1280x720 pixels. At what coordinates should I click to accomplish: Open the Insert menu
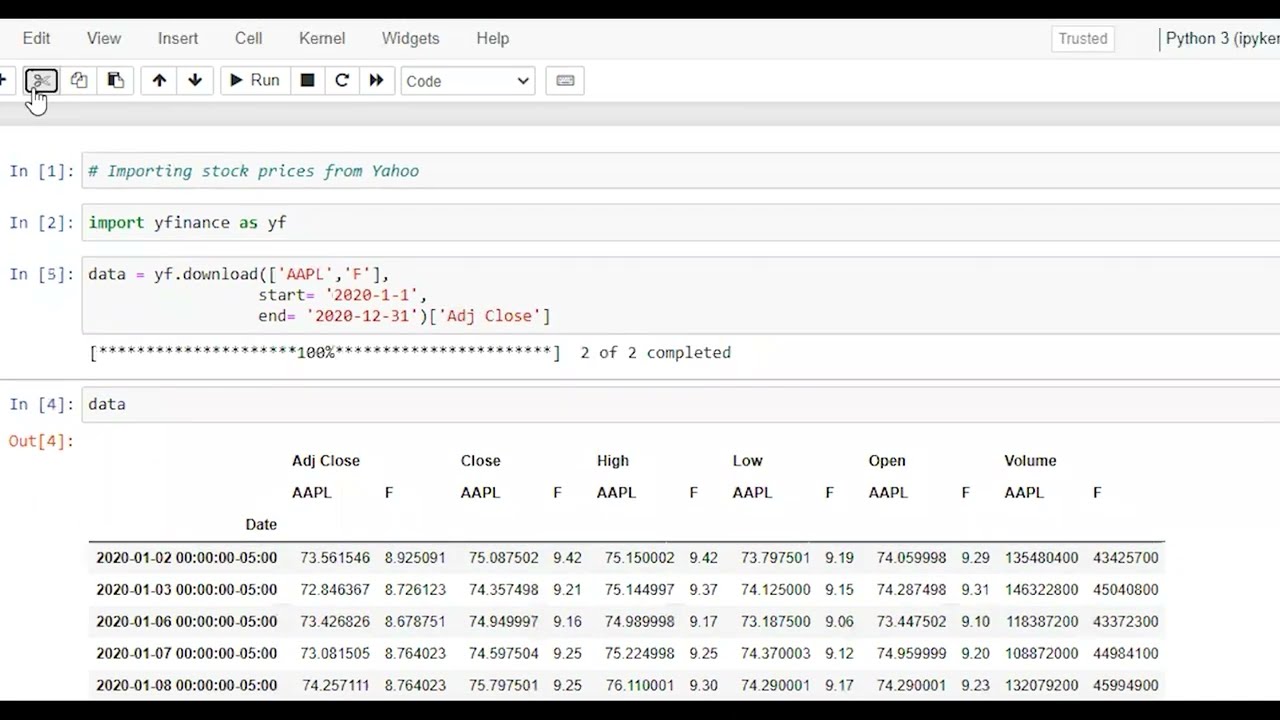(x=178, y=38)
